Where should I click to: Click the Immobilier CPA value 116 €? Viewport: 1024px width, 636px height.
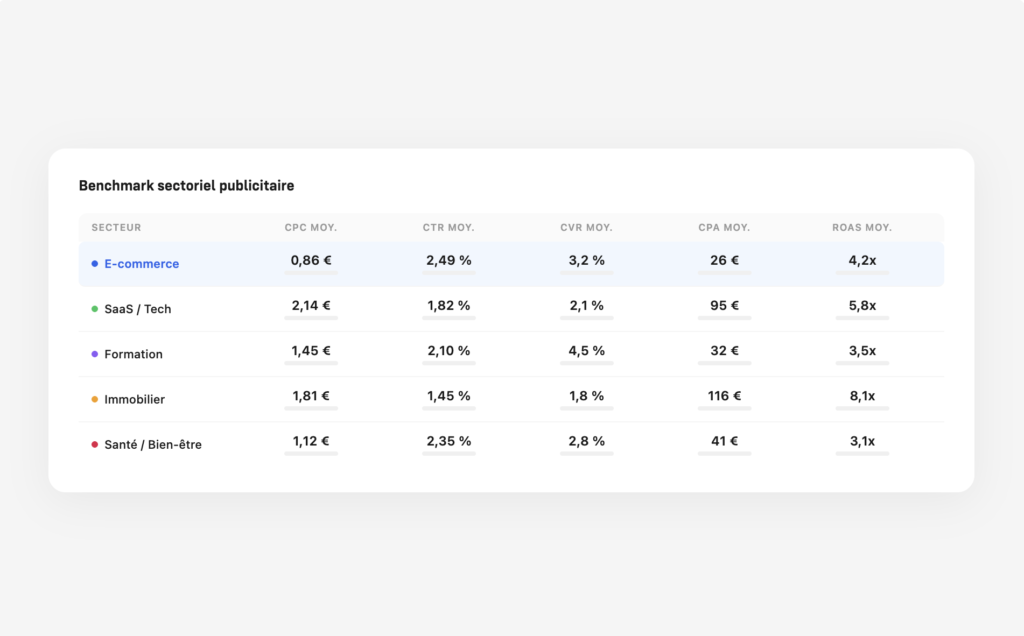(724, 396)
